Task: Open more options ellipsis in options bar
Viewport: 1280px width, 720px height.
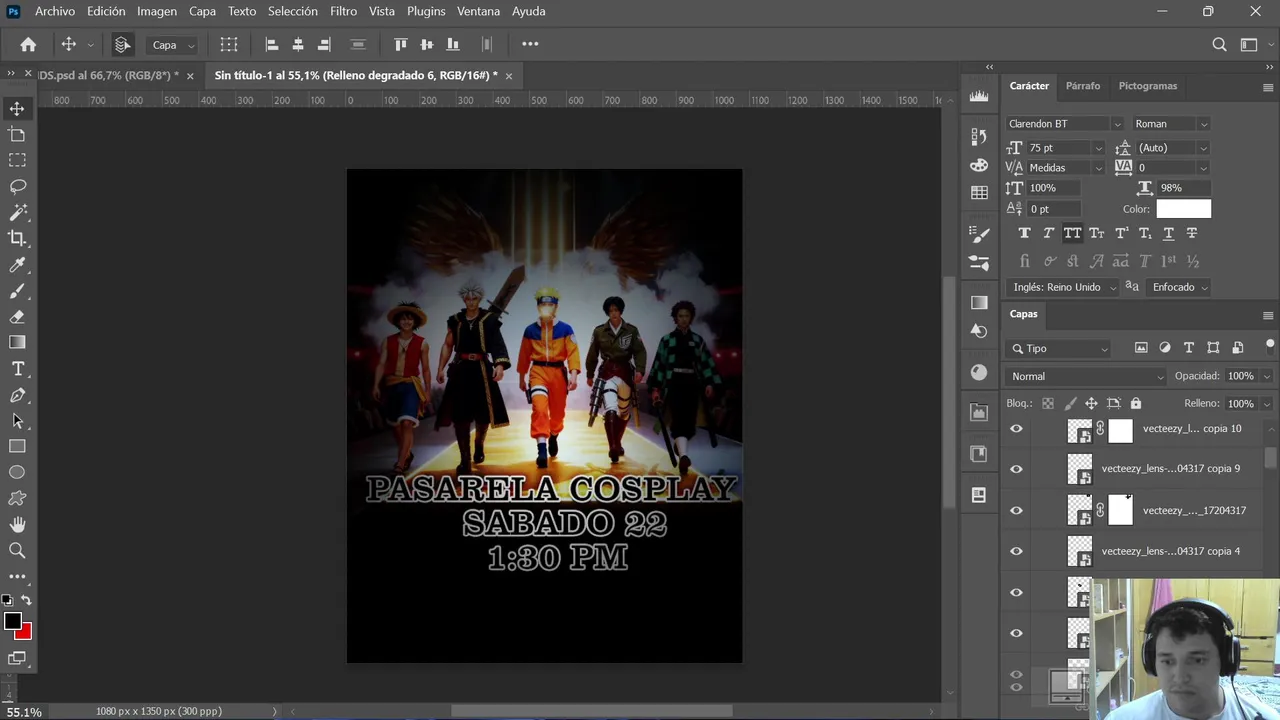Action: (530, 44)
